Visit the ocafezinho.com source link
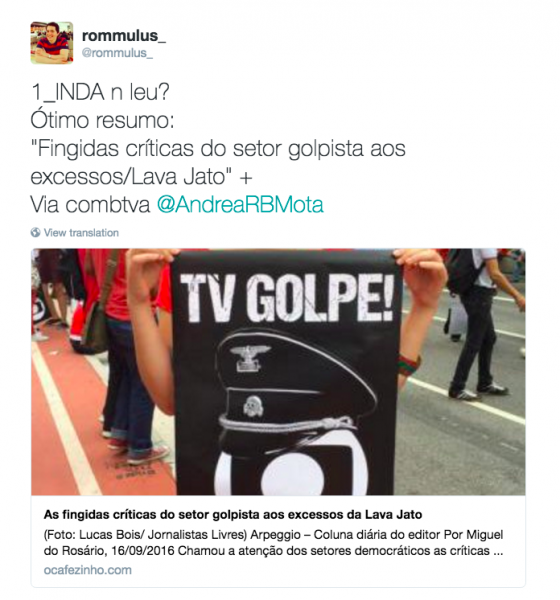 (88, 570)
